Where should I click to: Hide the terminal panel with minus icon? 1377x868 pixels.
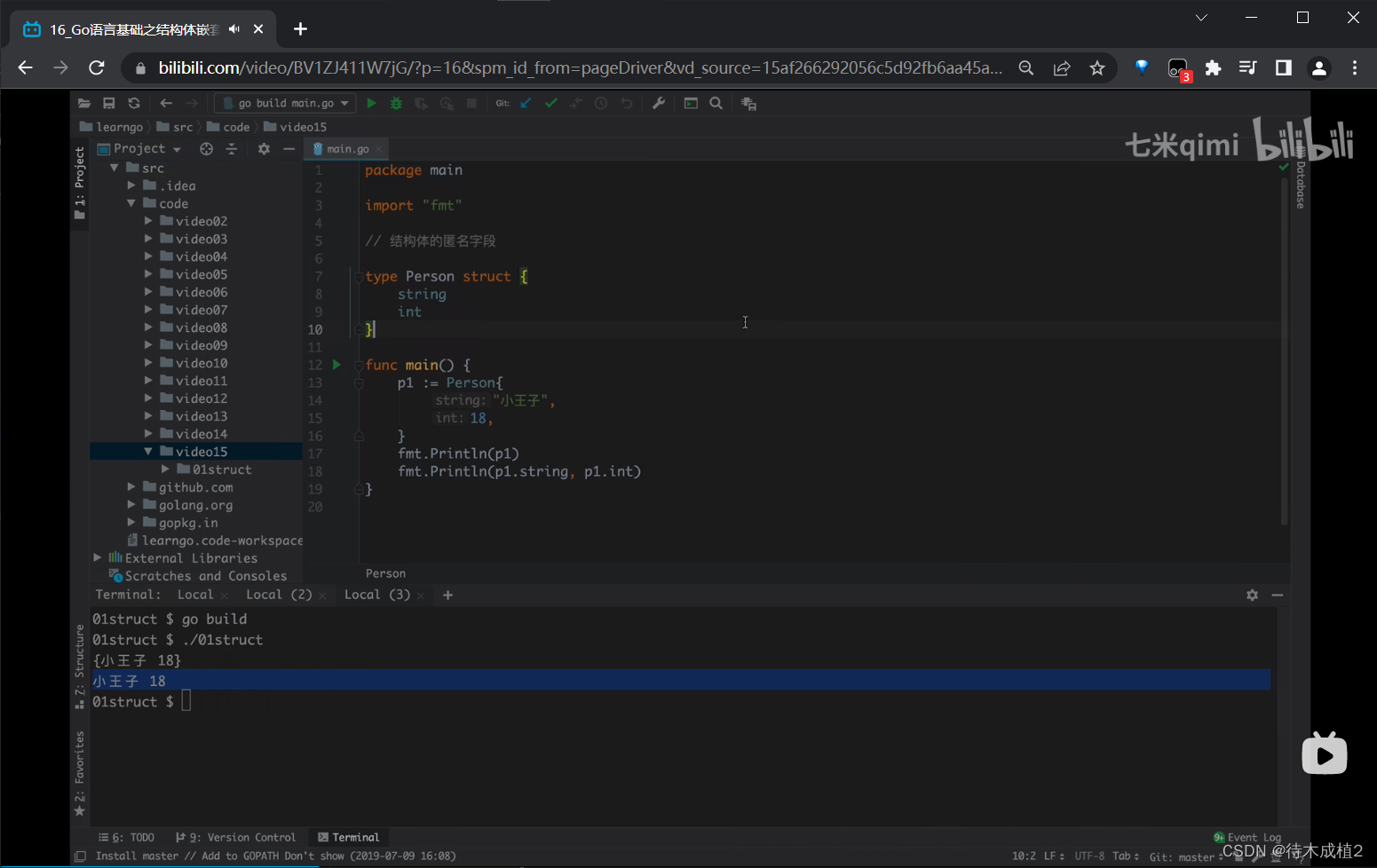1278,595
